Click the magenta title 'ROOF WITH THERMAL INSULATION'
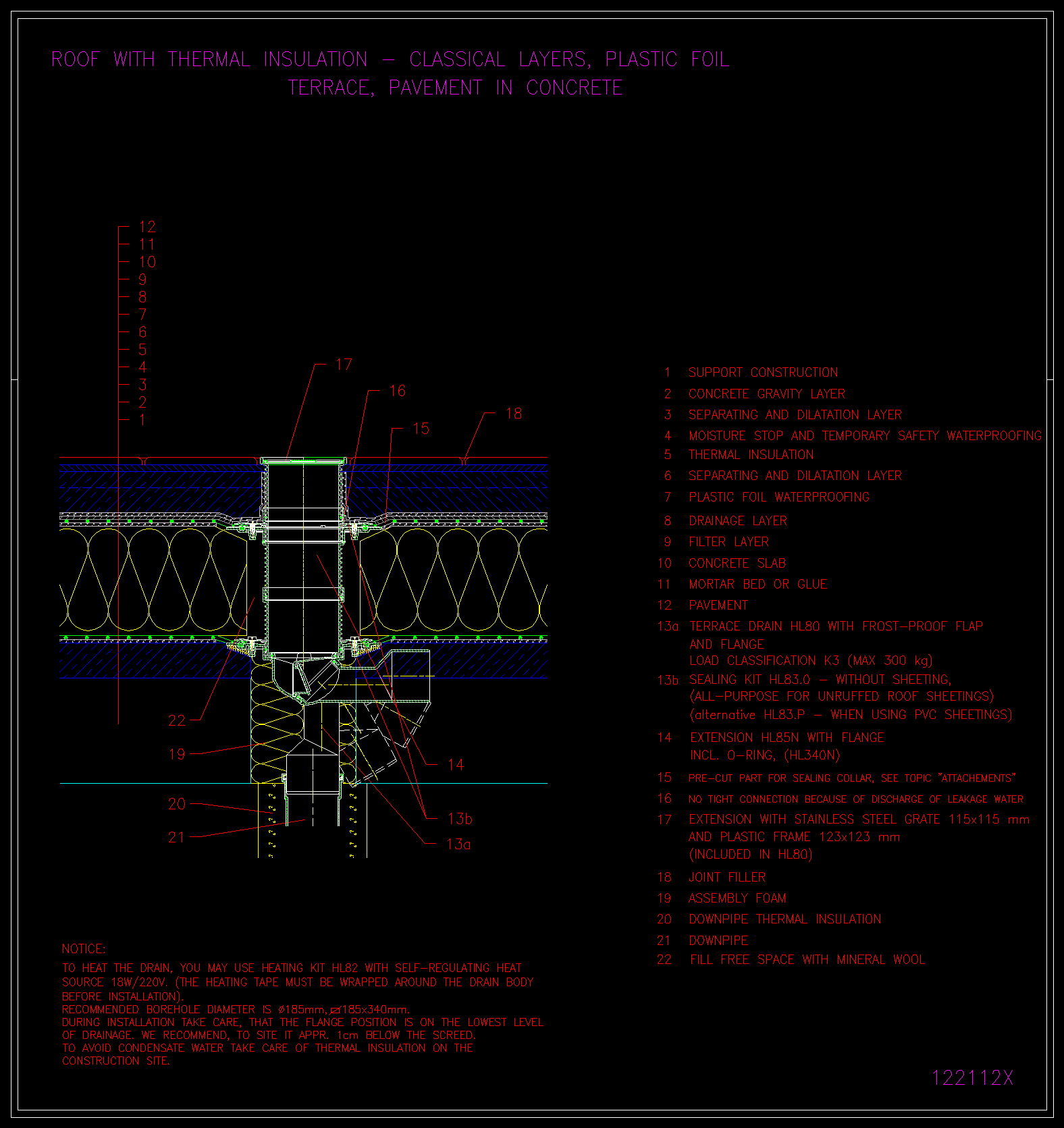 tap(209, 59)
